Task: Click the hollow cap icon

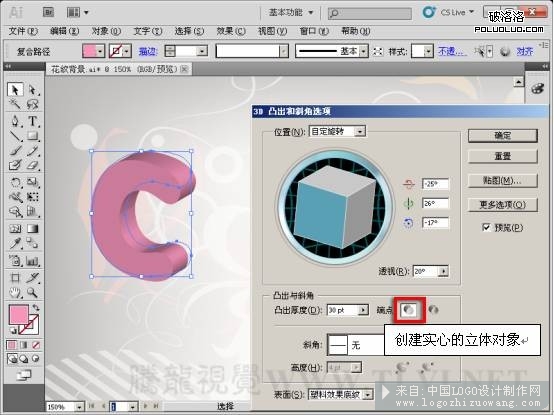Action: pyautogui.click(x=433, y=310)
